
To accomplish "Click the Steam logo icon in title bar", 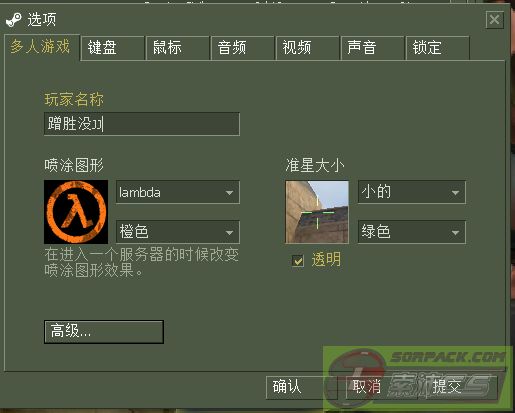I will coord(14,19).
